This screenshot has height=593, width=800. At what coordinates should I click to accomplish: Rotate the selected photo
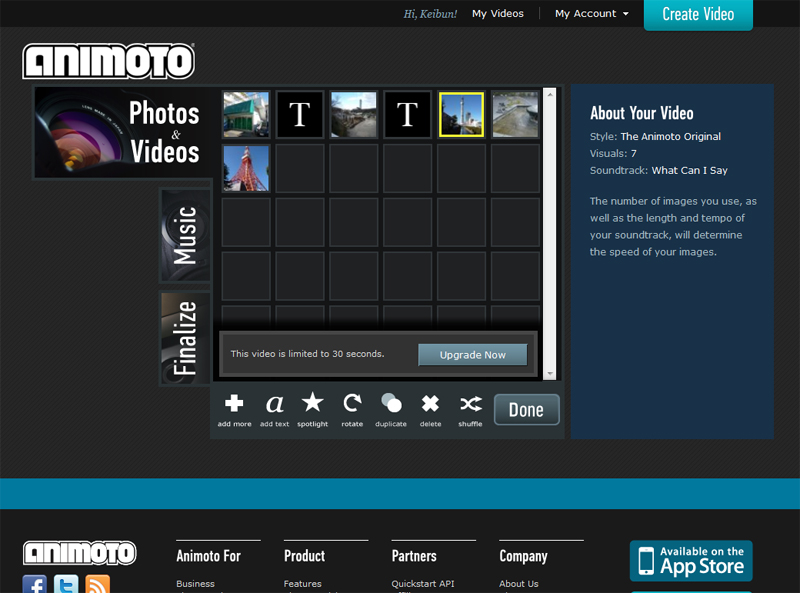tap(352, 403)
